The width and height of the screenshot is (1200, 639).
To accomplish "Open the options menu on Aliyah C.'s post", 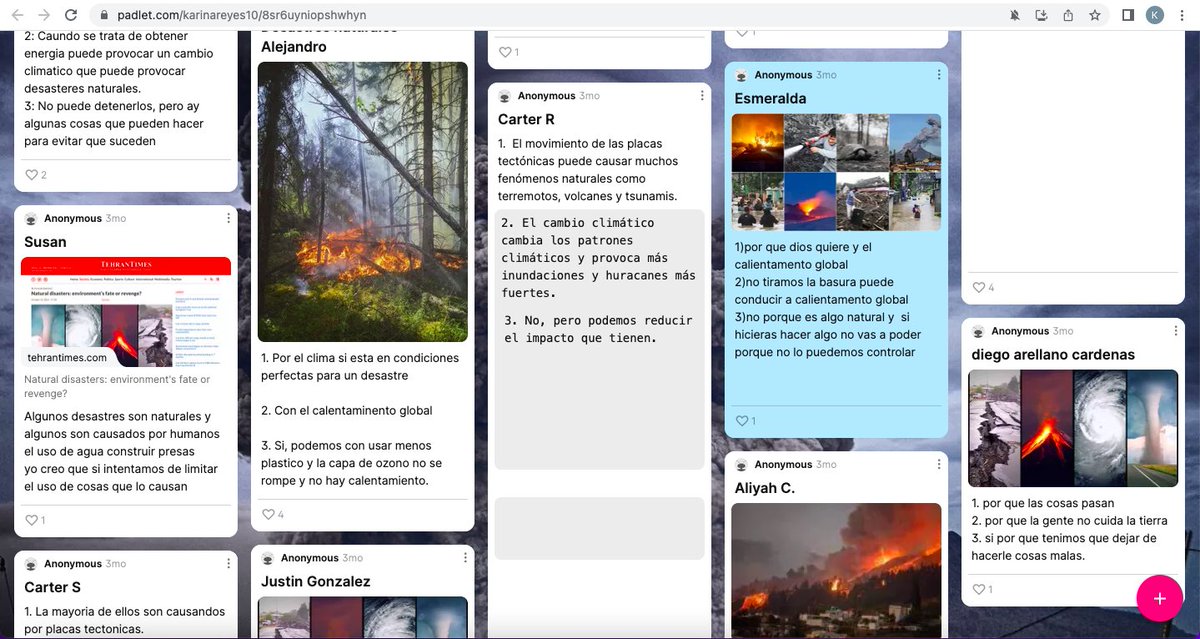I will tap(938, 465).
